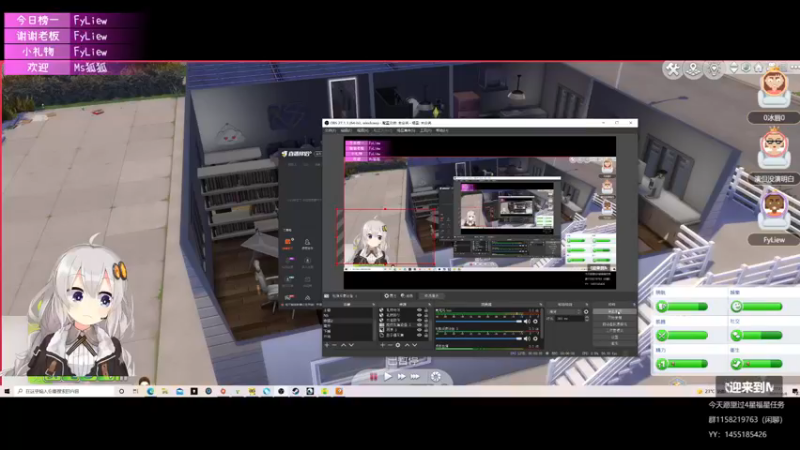The image size is (800, 450).
Task: Click the social need speech-bubble icon
Action: tap(736, 335)
